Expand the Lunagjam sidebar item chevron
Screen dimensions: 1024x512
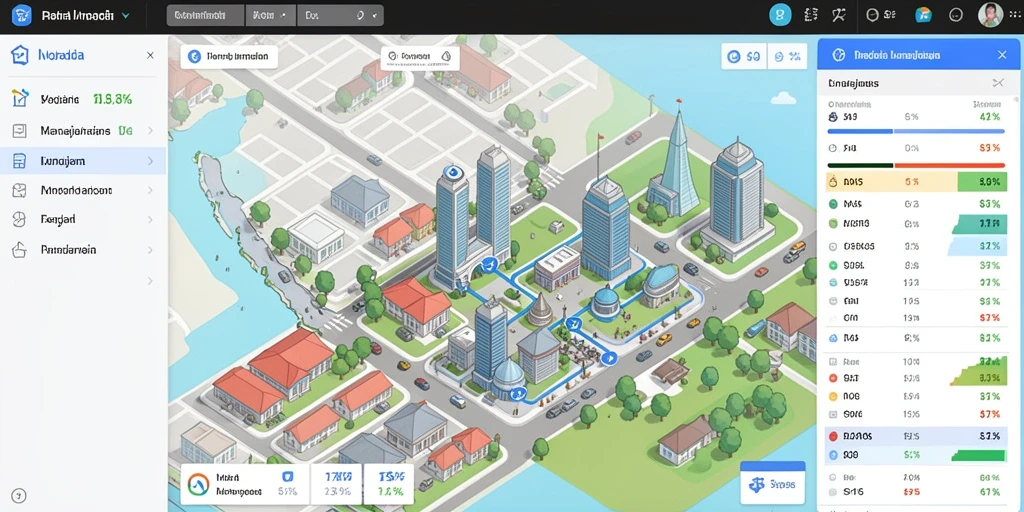coord(150,161)
